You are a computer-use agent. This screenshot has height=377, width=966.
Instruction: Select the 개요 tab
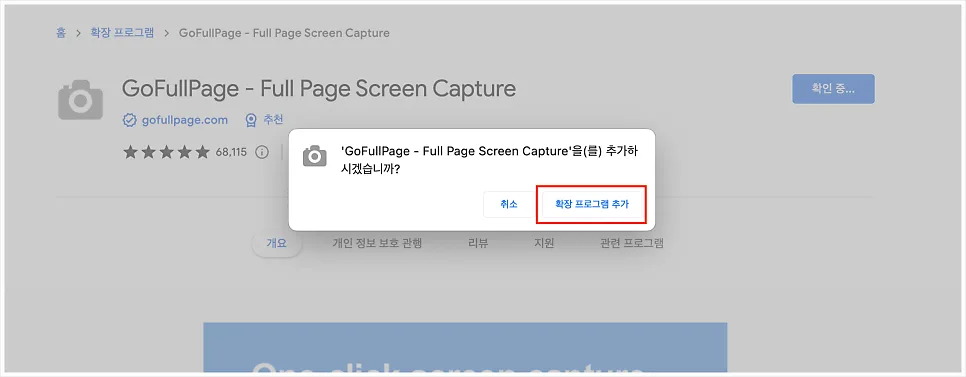(x=277, y=243)
